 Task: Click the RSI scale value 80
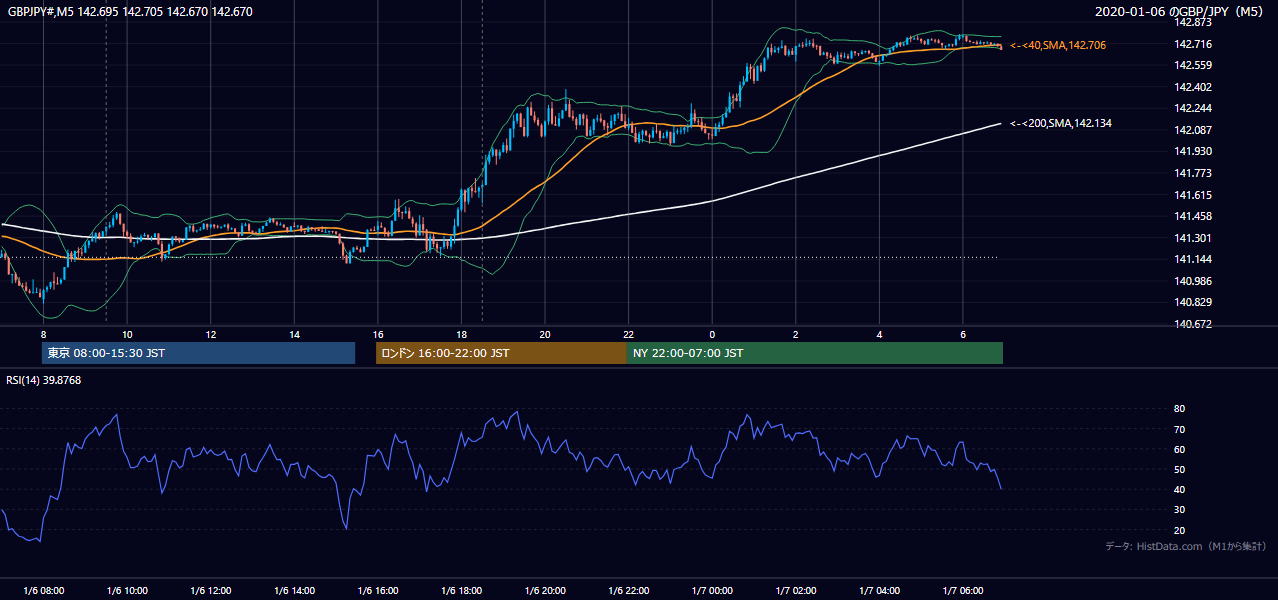[1179, 409]
